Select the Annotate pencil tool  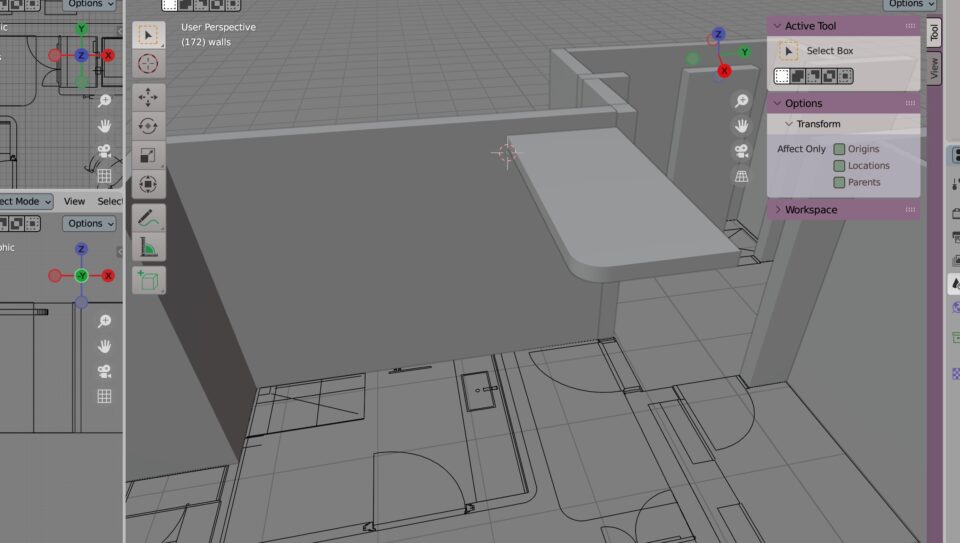click(148, 218)
